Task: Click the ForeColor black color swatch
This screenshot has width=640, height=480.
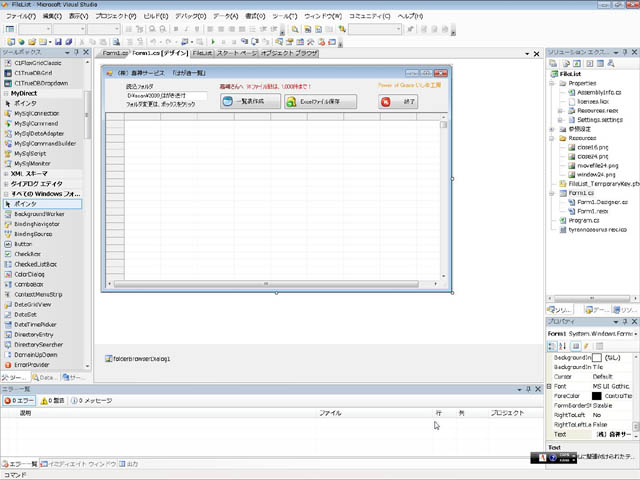Action: coord(596,396)
